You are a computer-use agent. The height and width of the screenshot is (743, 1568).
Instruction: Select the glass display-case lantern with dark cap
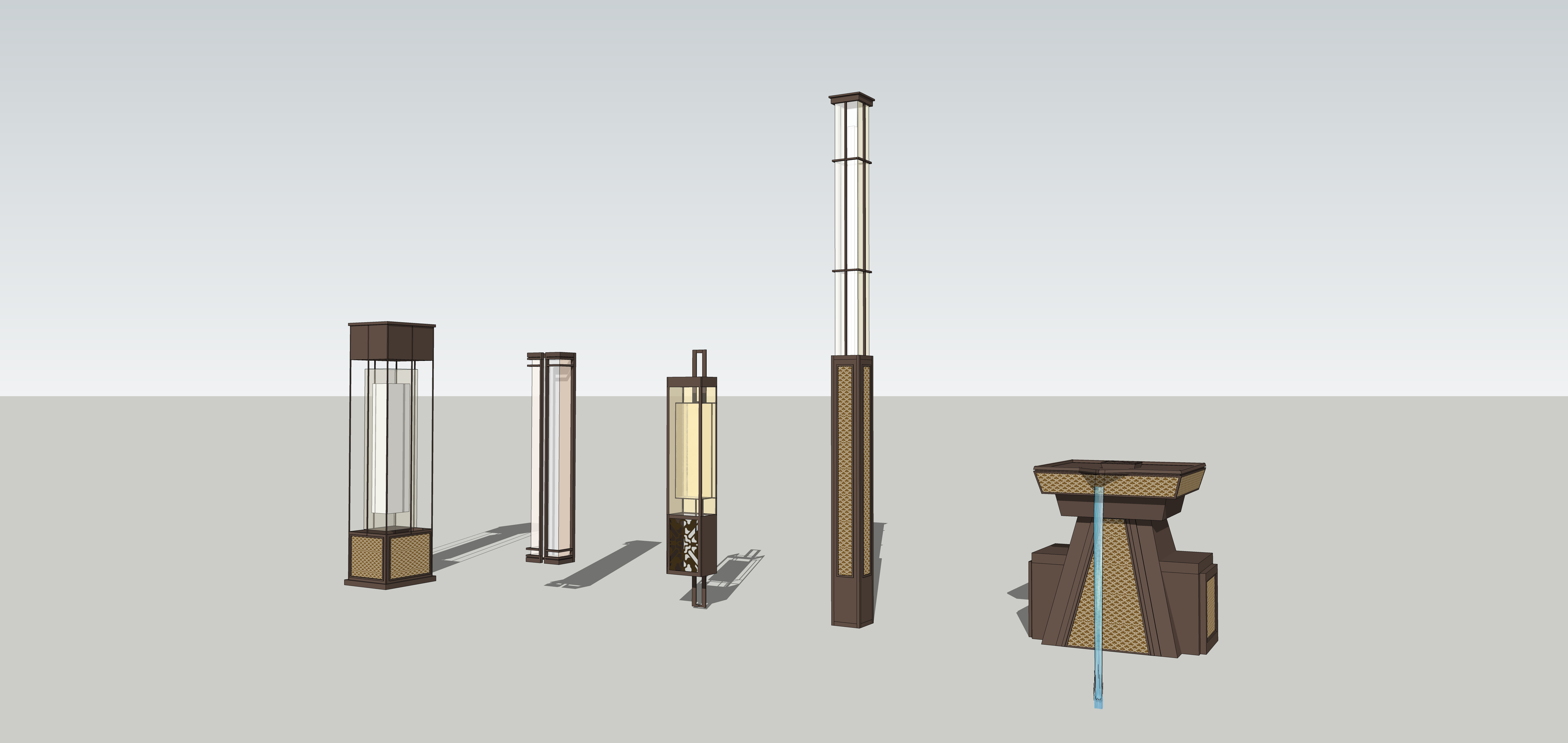(390, 456)
